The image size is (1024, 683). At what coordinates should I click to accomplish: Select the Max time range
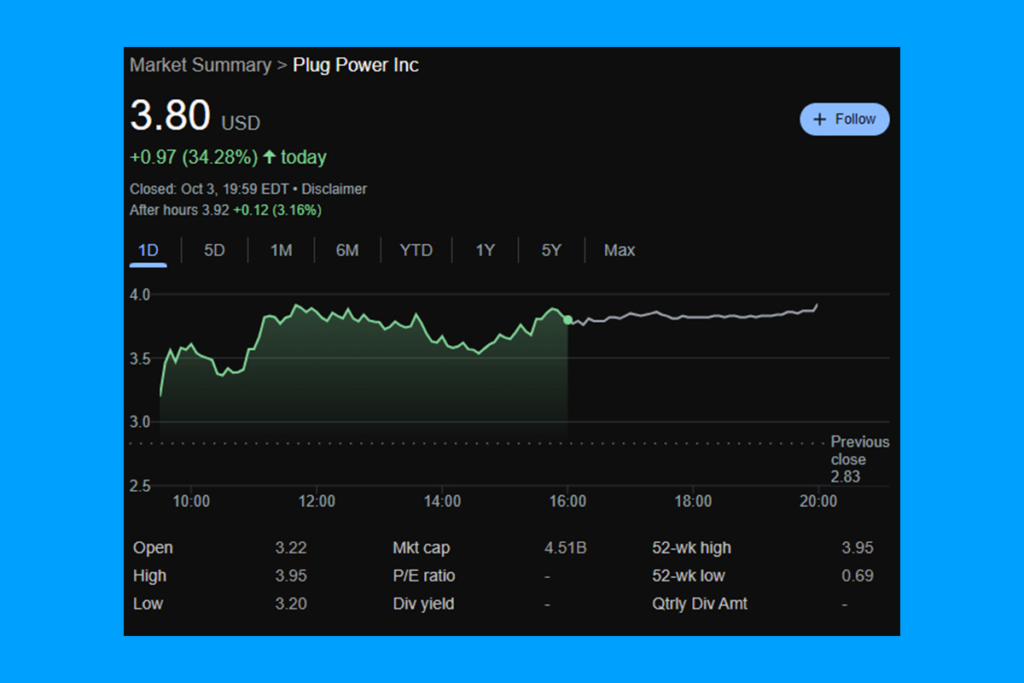coord(619,250)
